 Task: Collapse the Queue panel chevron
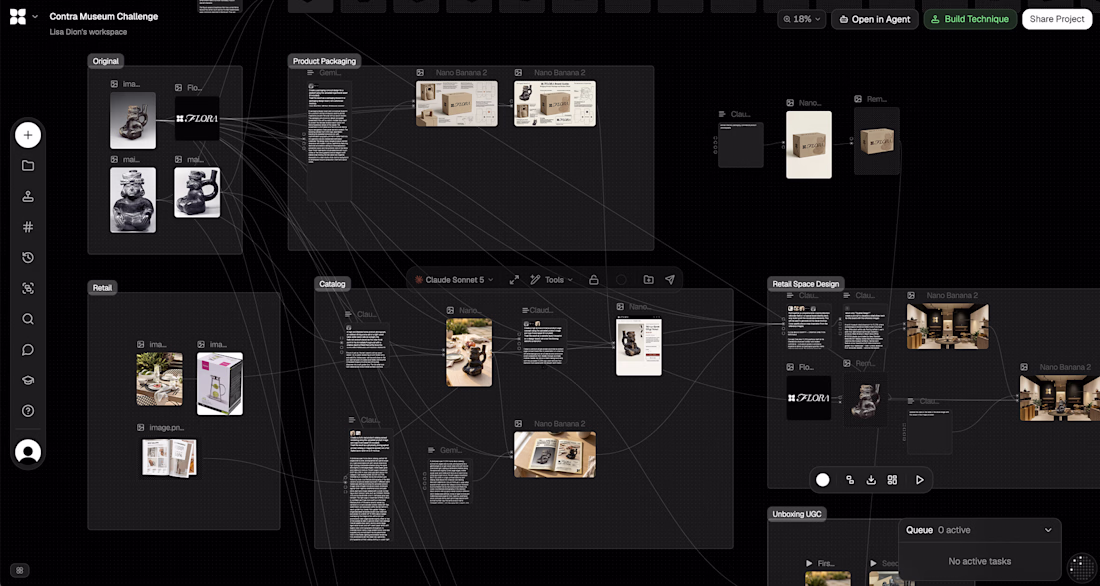tap(1048, 530)
